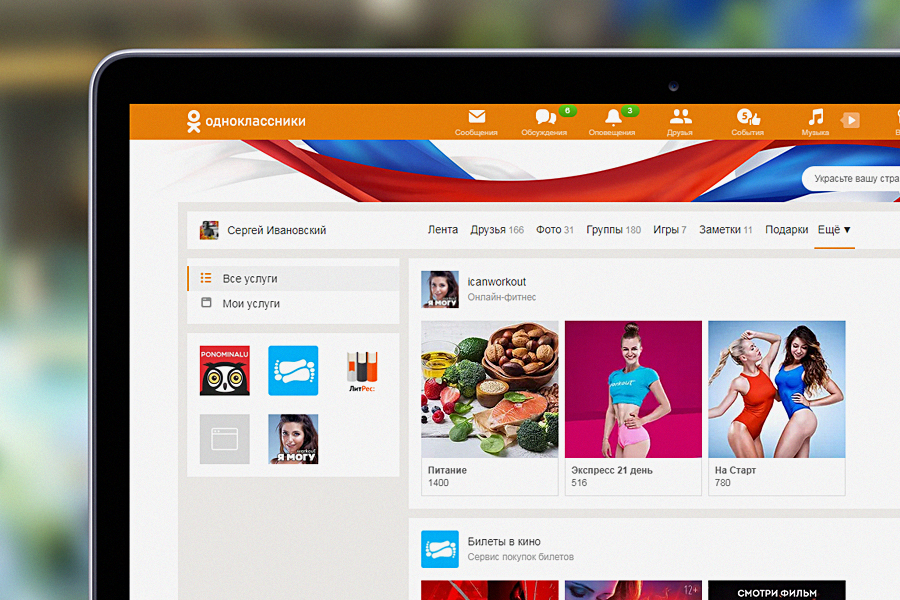900x600 pixels.
Task: Open the Экспресс 21 день thumbnail
Action: 633,389
